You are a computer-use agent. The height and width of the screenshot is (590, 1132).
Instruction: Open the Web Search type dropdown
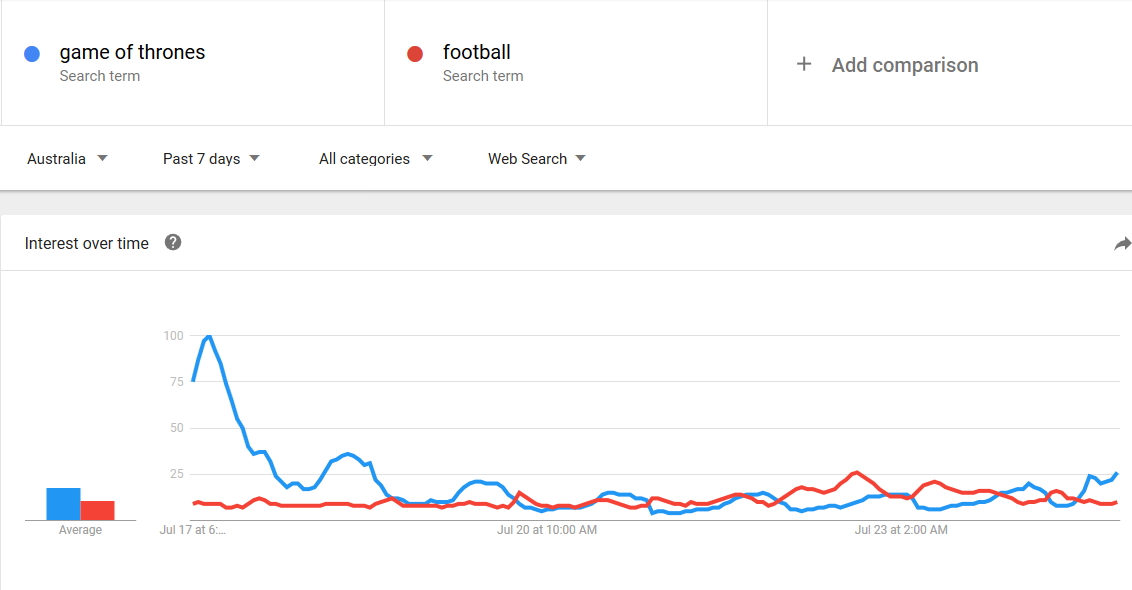pos(536,159)
